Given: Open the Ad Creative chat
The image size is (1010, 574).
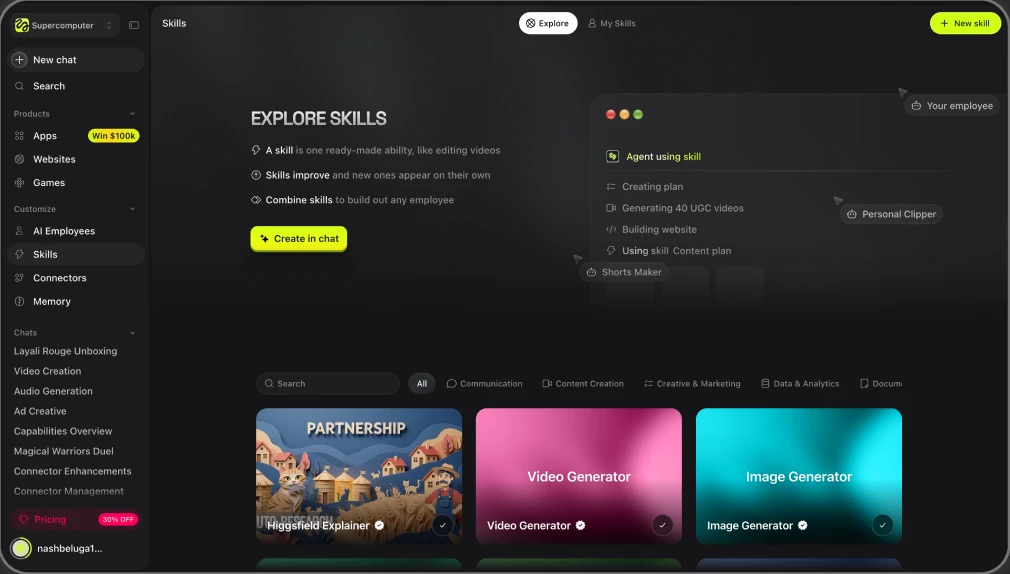Looking at the screenshot, I should pos(40,411).
